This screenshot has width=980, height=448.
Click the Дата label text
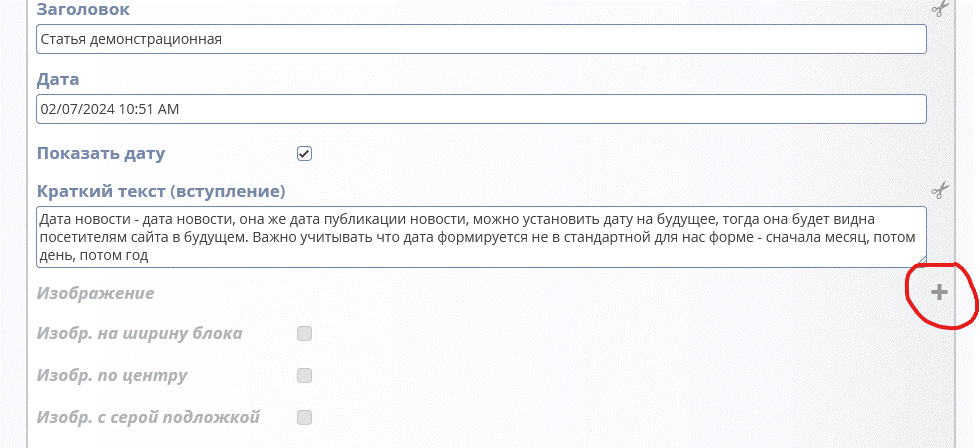point(57,79)
